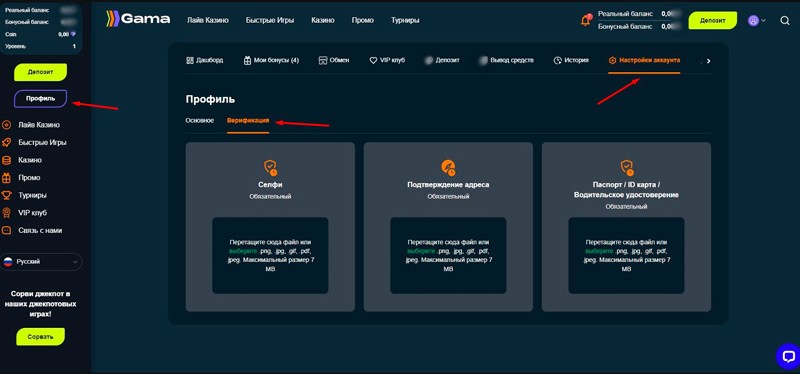Open the Вывод средств tab

[507, 60]
